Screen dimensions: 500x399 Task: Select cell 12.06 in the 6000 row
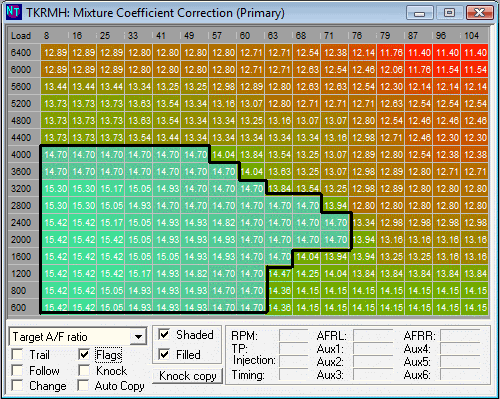click(x=391, y=70)
